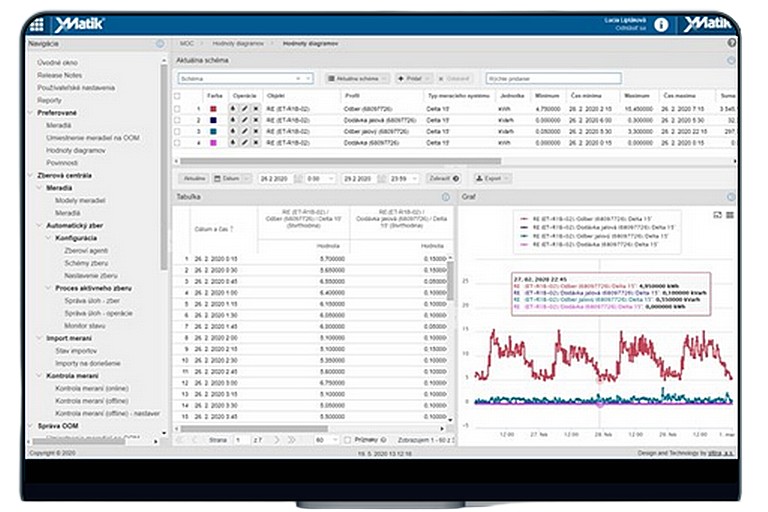Click the Tabuľka panel info icon
This screenshot has width=768, height=512.
[446, 197]
